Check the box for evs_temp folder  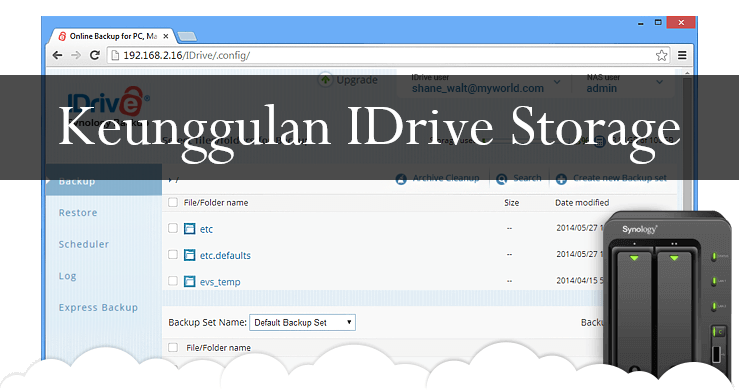pyautogui.click(x=173, y=281)
